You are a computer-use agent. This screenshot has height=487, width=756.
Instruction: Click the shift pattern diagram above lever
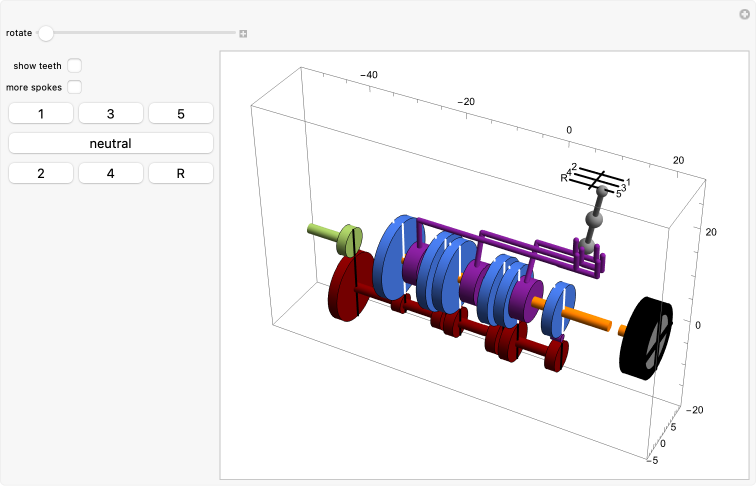point(596,180)
